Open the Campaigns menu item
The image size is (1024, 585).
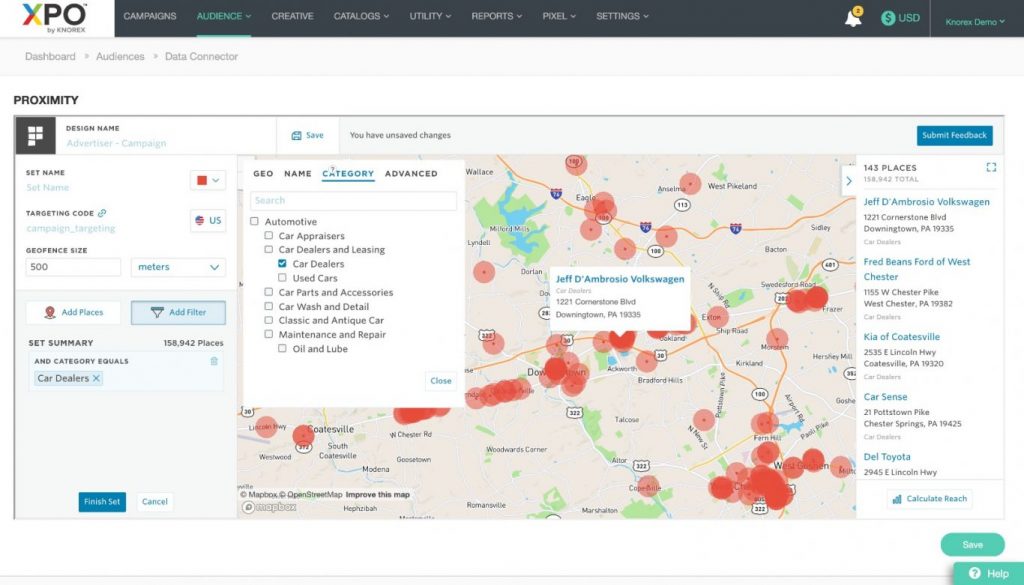pos(150,16)
